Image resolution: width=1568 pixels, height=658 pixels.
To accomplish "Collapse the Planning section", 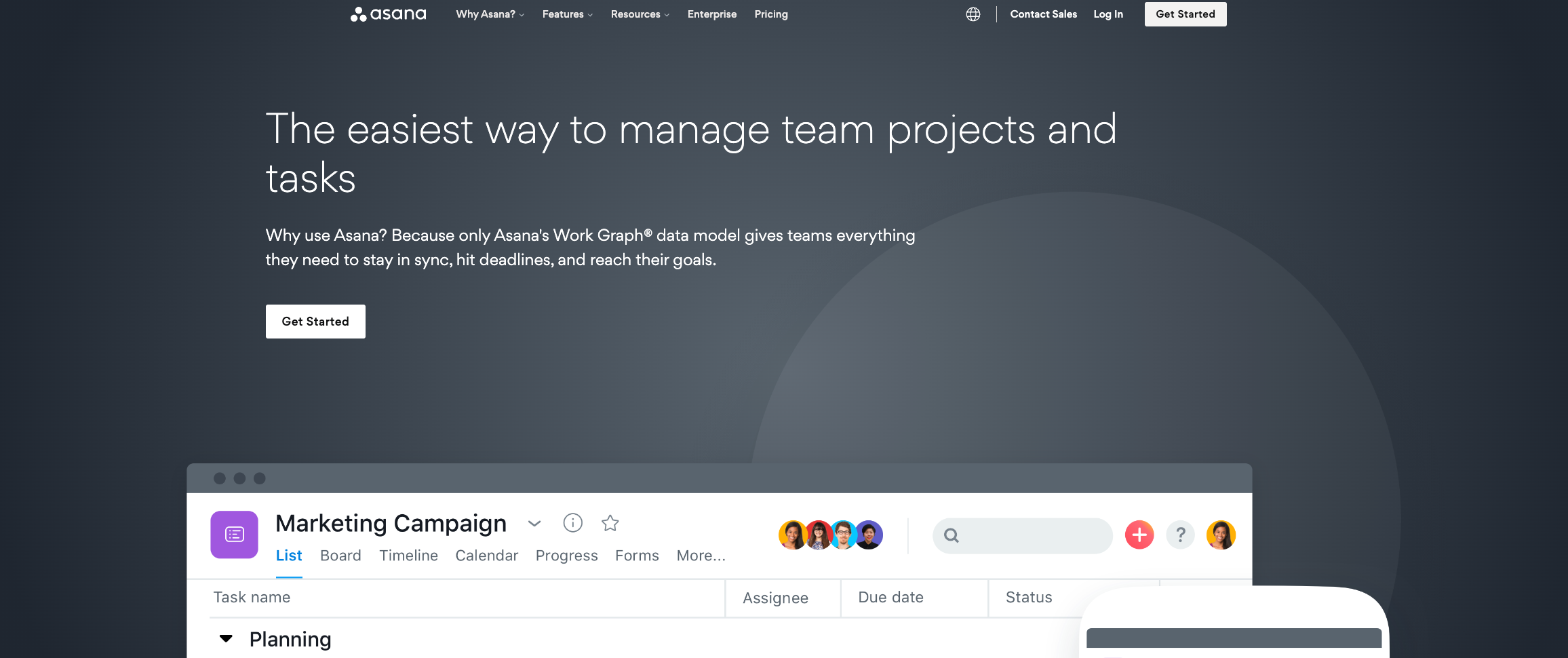I will 227,639.
